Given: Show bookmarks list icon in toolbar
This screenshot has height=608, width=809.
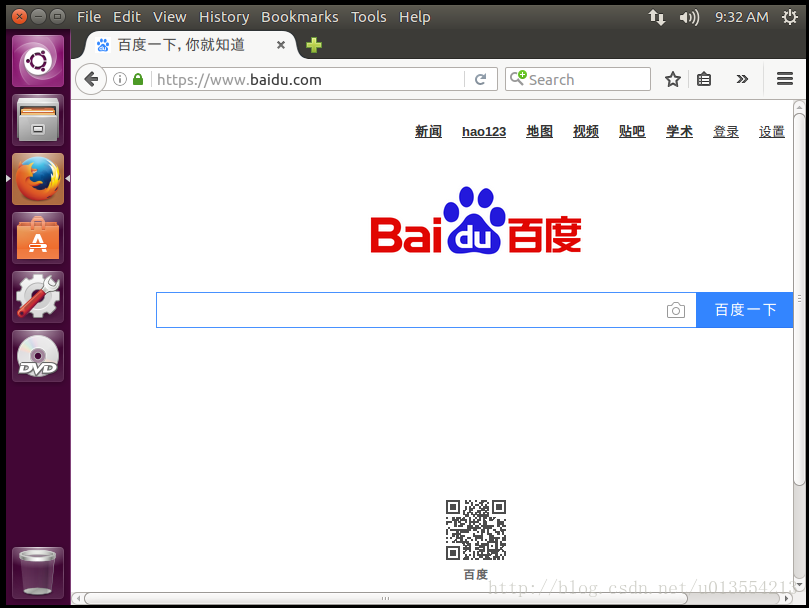Looking at the screenshot, I should [704, 79].
